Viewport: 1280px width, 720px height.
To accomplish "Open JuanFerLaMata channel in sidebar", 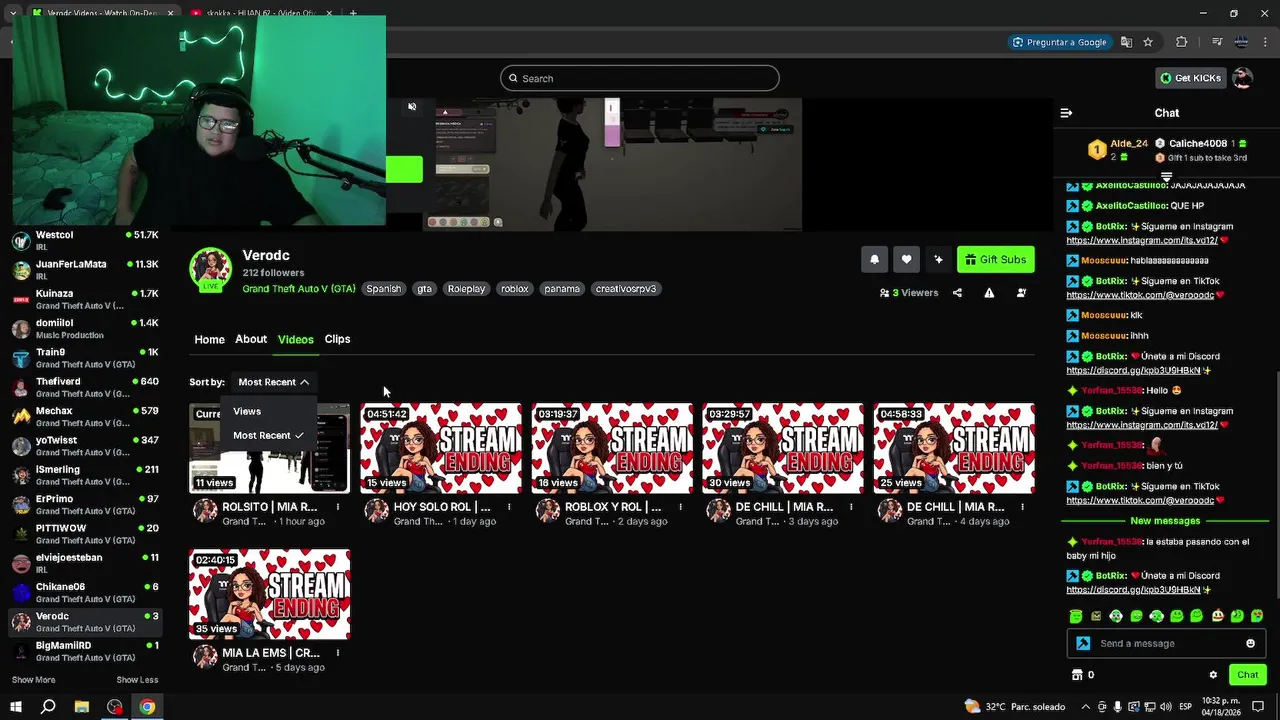I will click(x=85, y=270).
